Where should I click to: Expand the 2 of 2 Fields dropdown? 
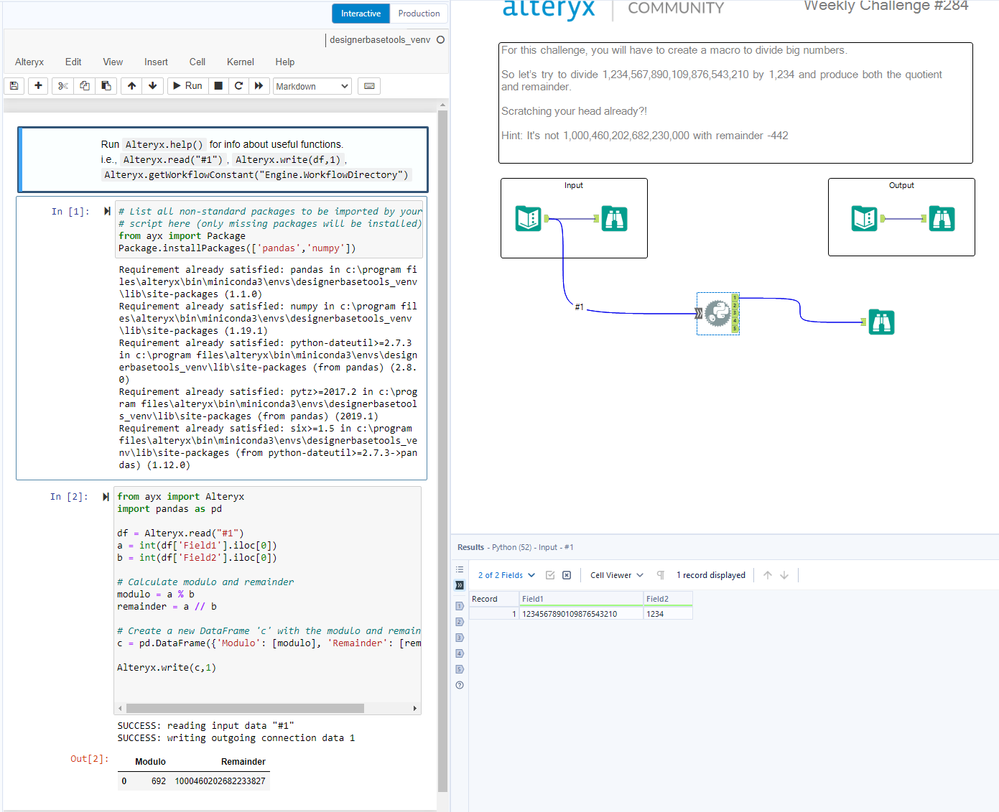(507, 575)
